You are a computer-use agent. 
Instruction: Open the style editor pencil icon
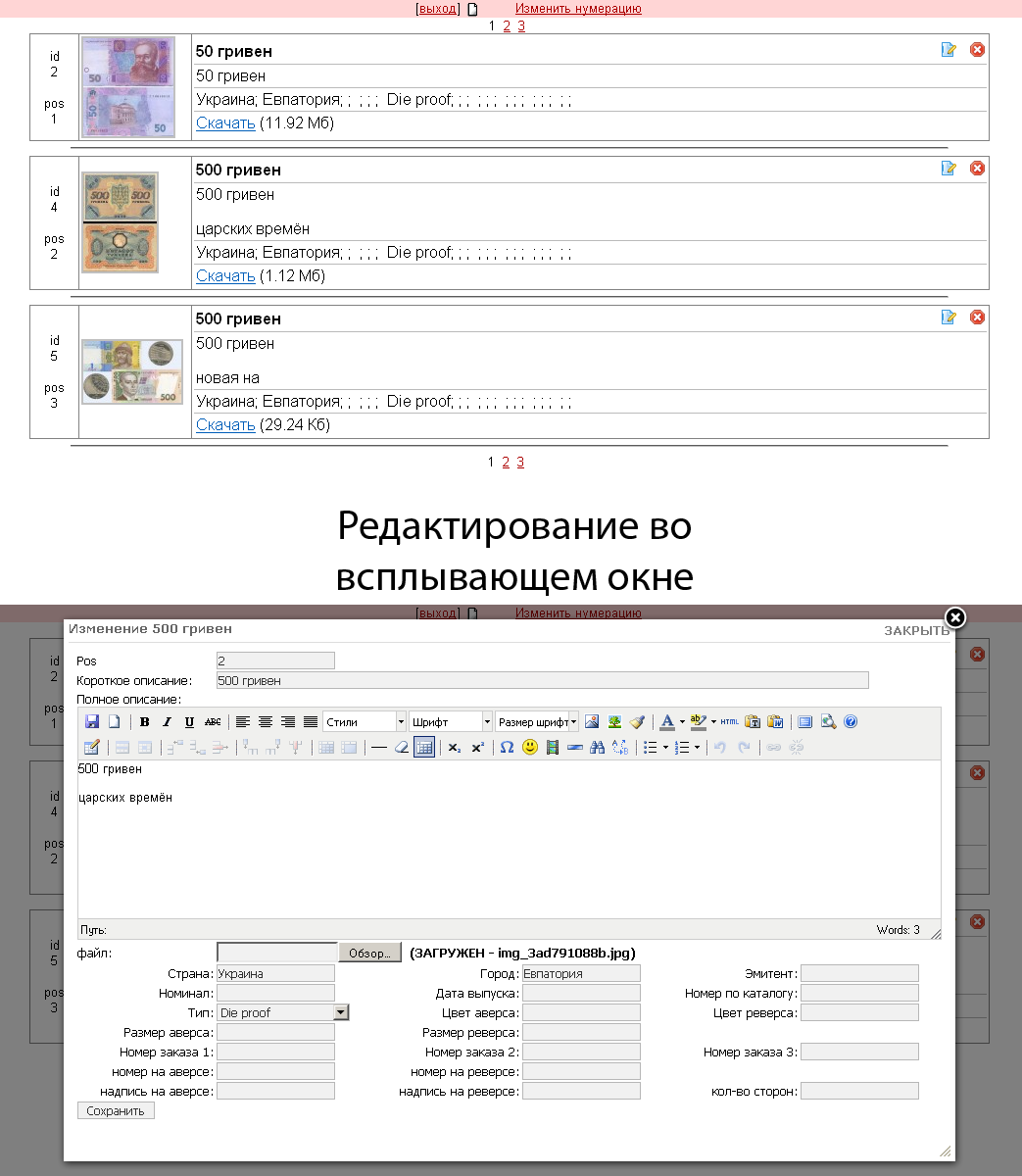(92, 748)
